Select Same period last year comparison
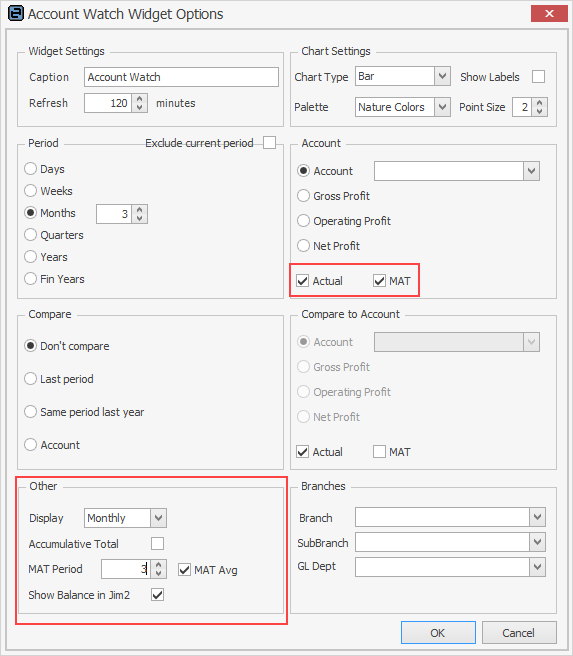573x656 pixels. click(30, 412)
